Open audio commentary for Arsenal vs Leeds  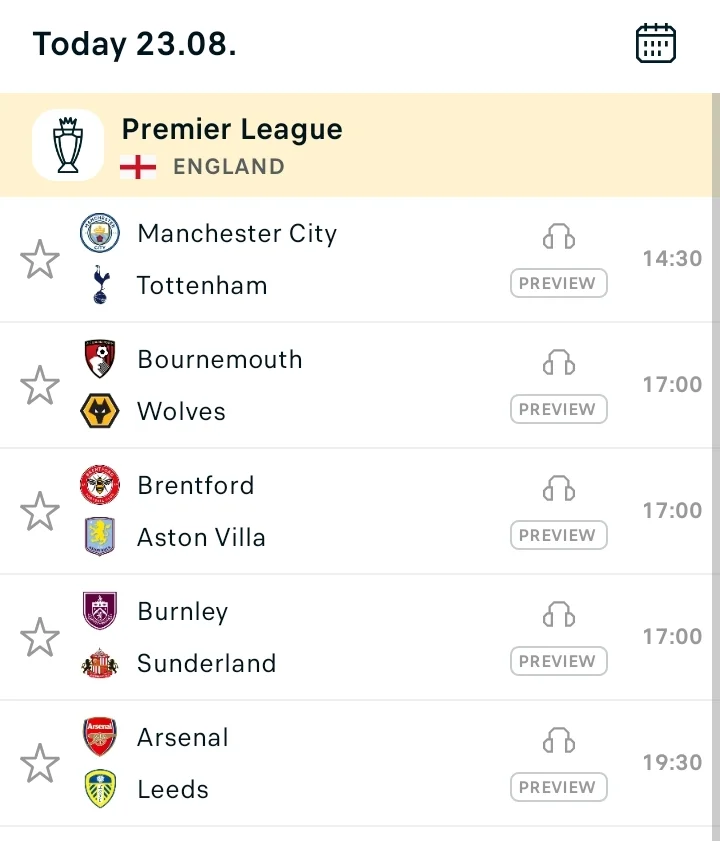tap(559, 740)
